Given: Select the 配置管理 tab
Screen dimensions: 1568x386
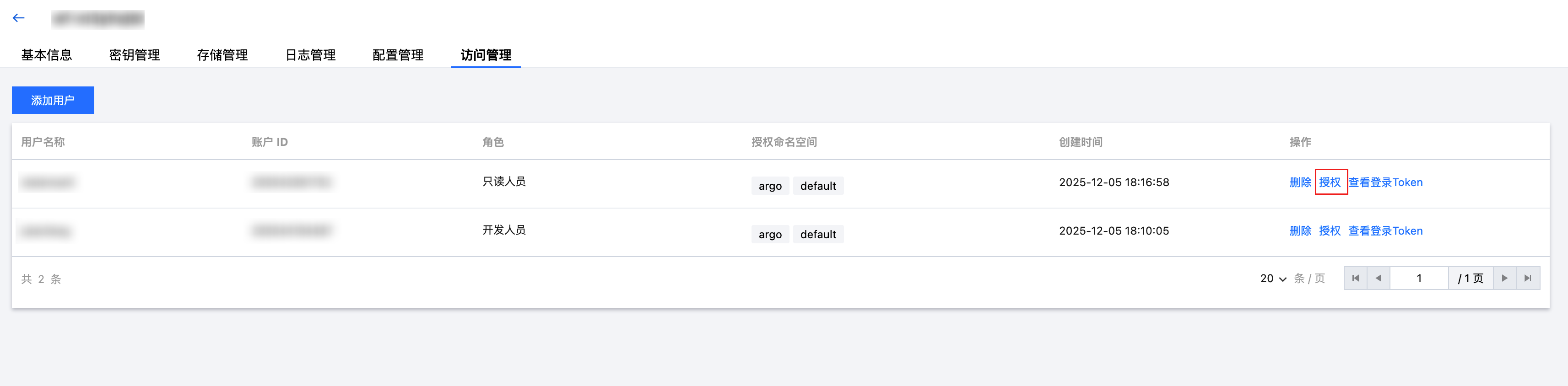Looking at the screenshot, I should coord(398,55).
